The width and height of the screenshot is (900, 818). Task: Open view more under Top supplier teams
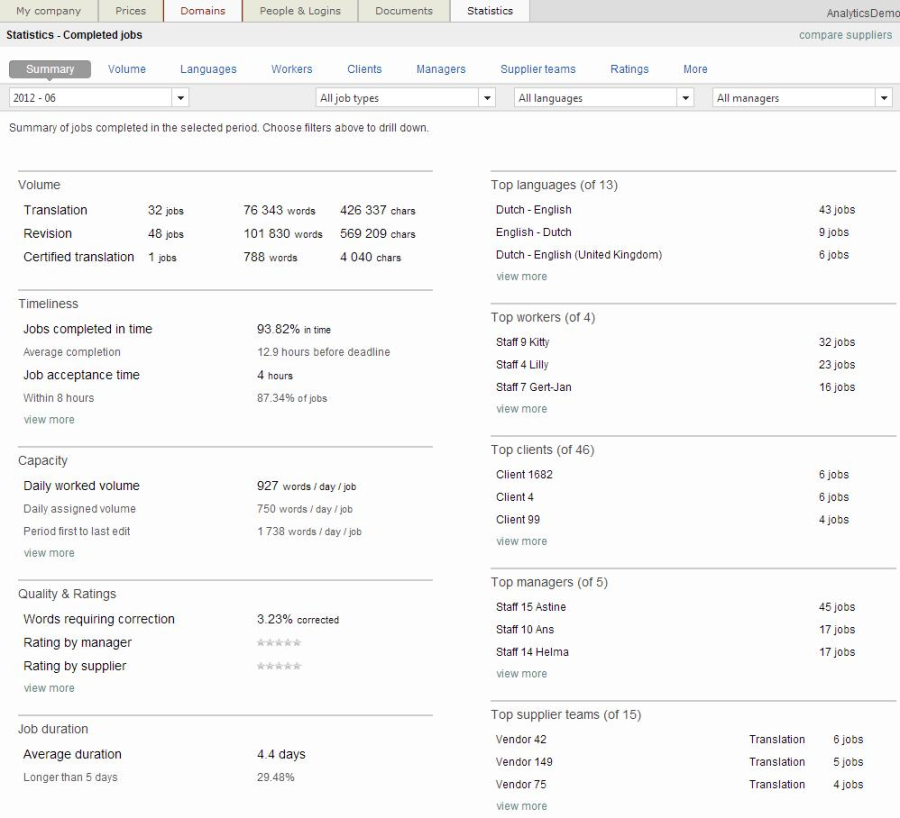point(522,807)
